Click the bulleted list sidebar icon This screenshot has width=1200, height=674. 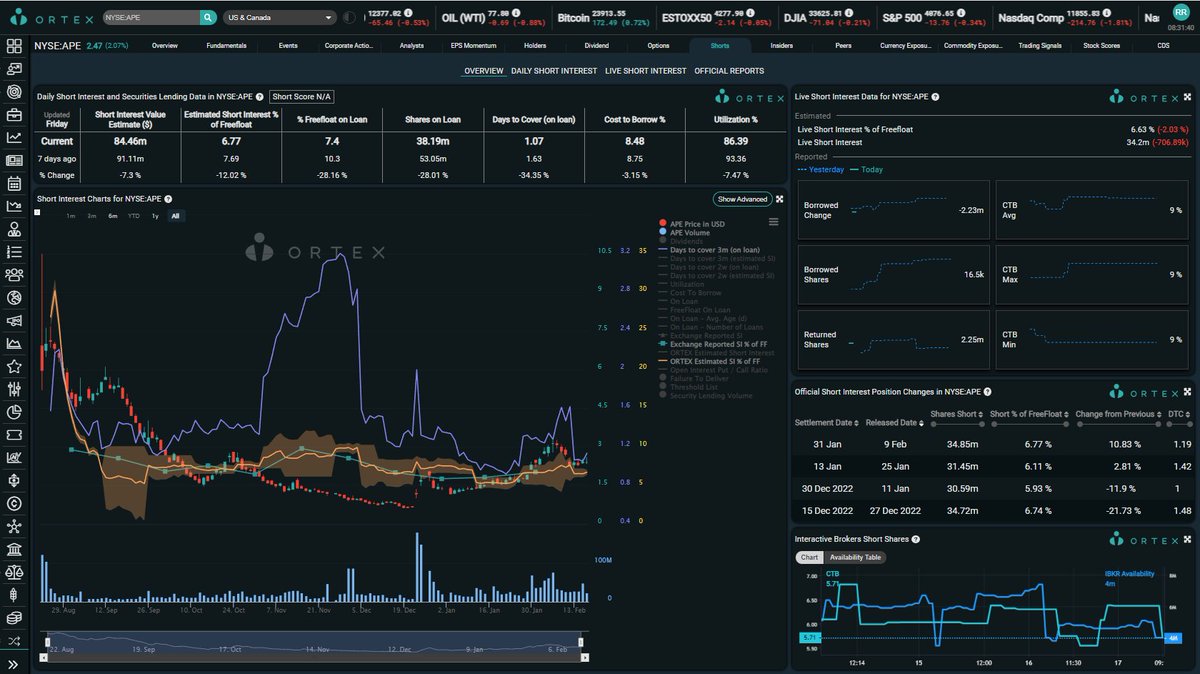pyautogui.click(x=14, y=252)
